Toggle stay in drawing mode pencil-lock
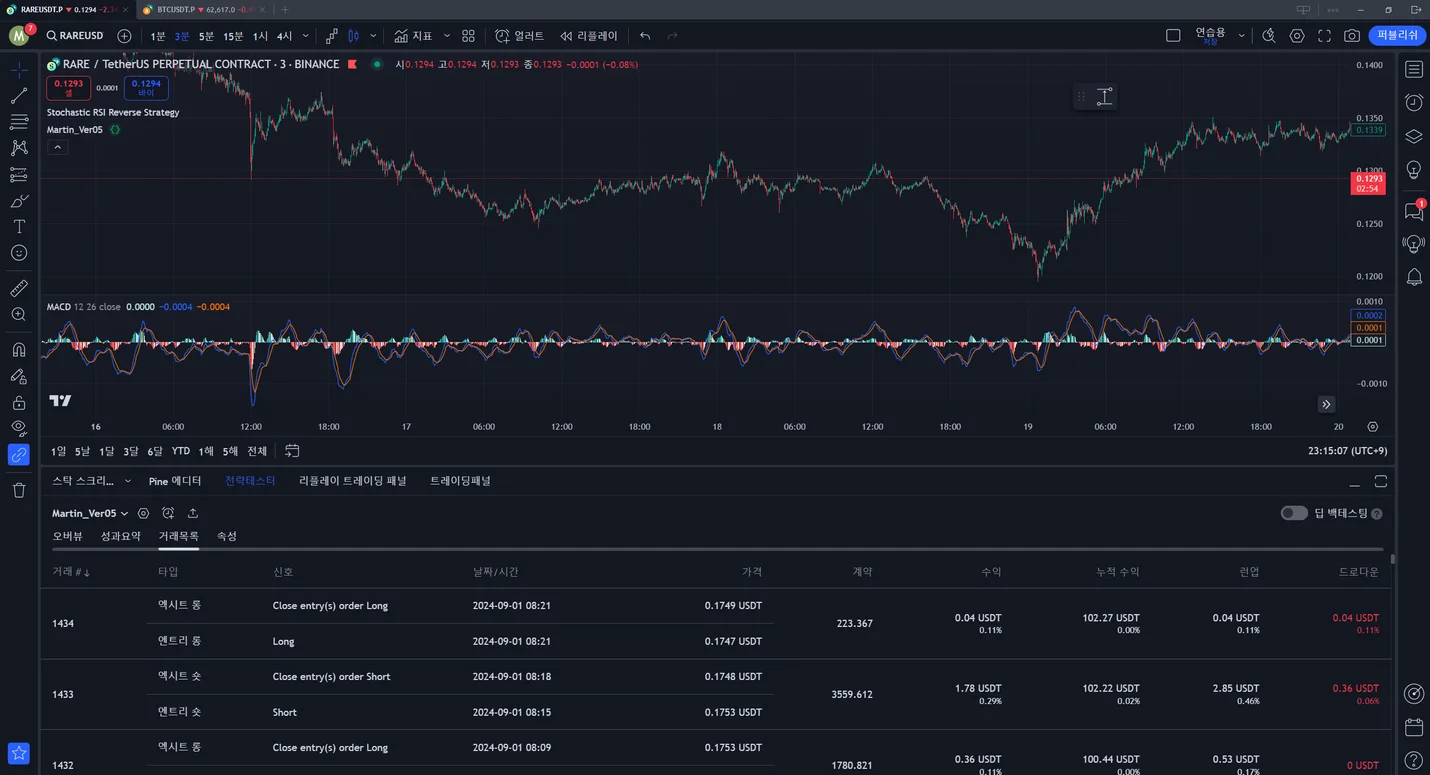Screen dimensions: 1430x775 point(19,377)
